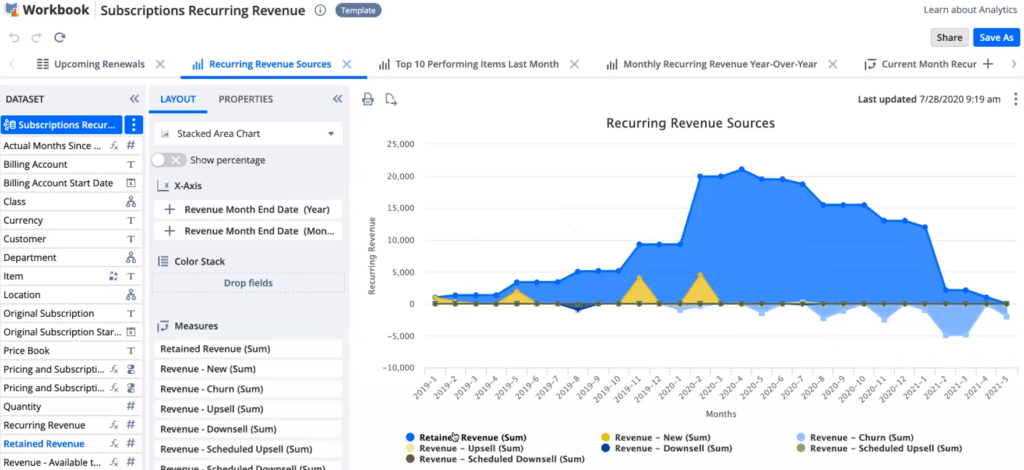
Task: Click the undo arrow icon
Action: coord(14,37)
